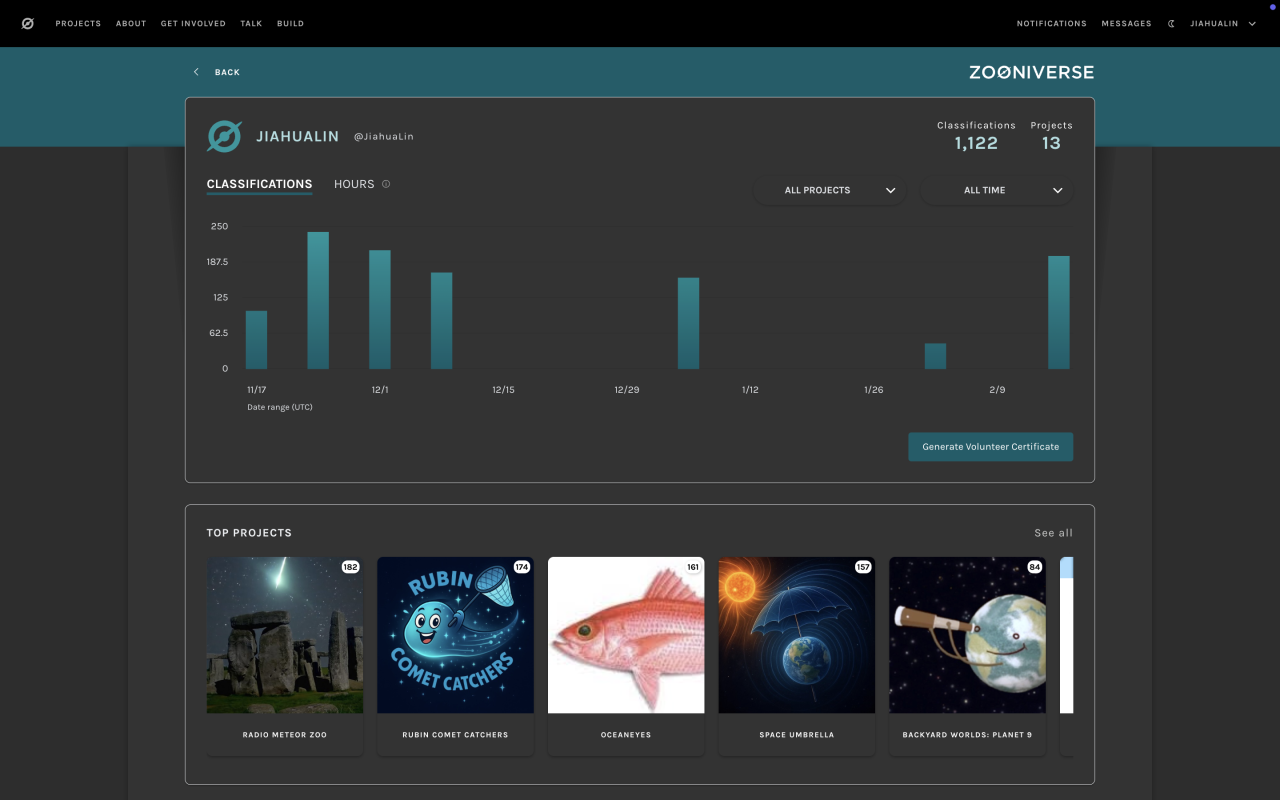
Task: Click the 161 badge on OceanEyes
Action: pos(693,567)
